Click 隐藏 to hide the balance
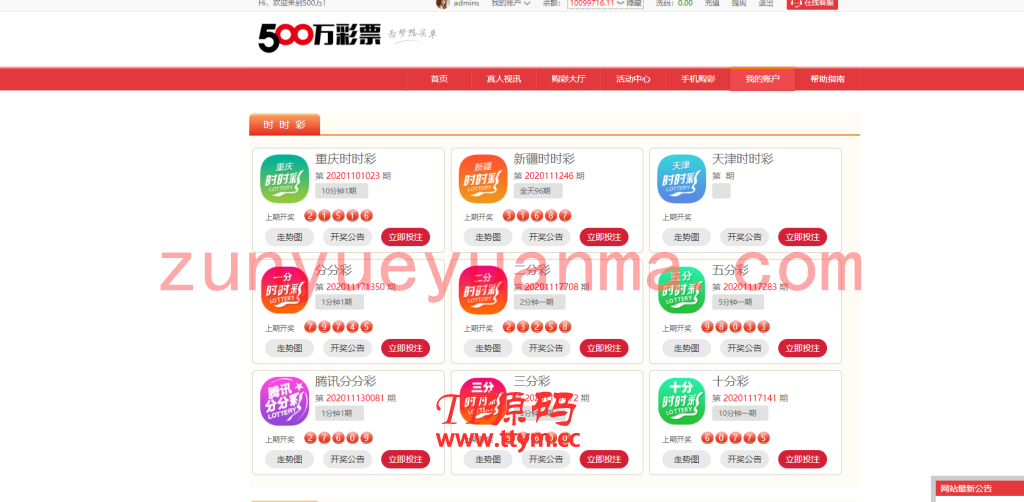1024x502 pixels. tap(633, 3)
